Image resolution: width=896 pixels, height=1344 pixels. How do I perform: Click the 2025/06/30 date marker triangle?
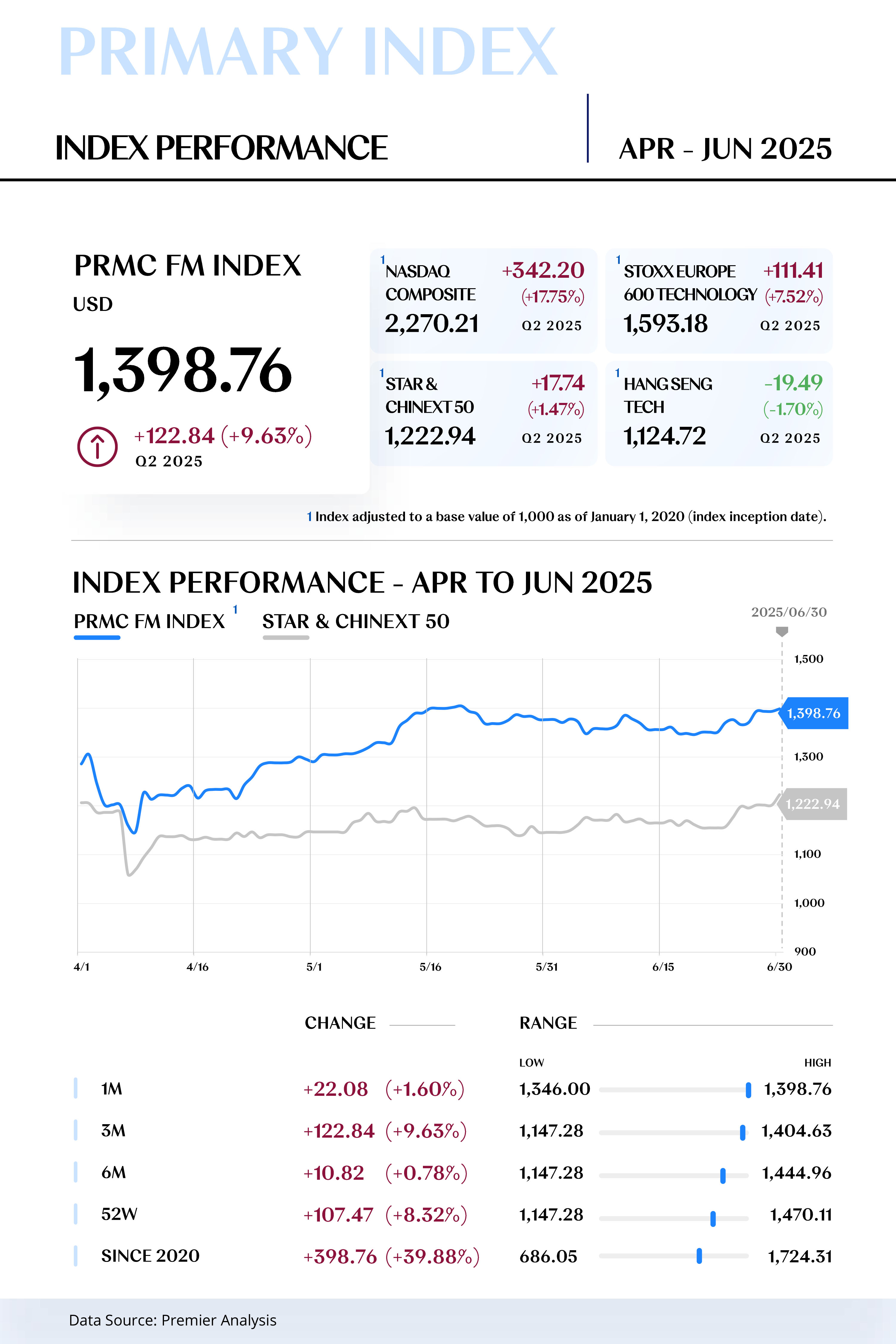click(782, 631)
